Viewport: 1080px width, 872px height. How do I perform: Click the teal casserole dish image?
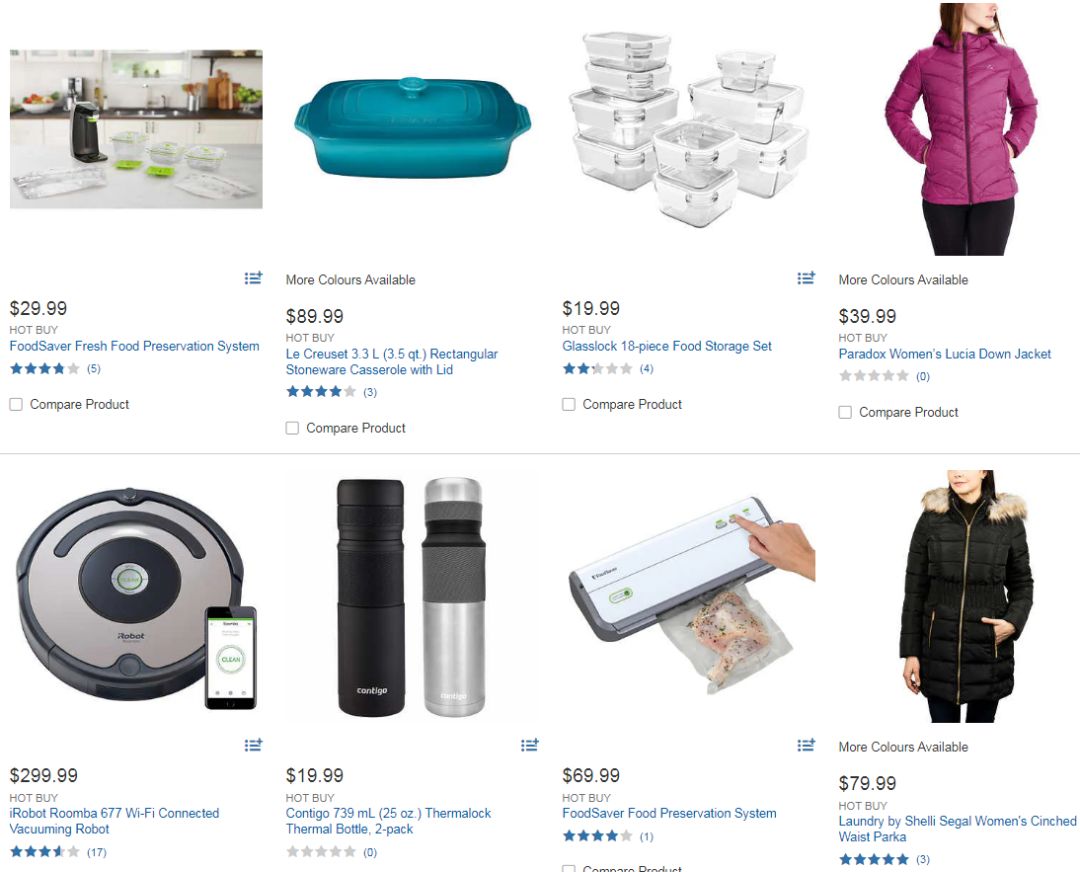pyautogui.click(x=413, y=128)
